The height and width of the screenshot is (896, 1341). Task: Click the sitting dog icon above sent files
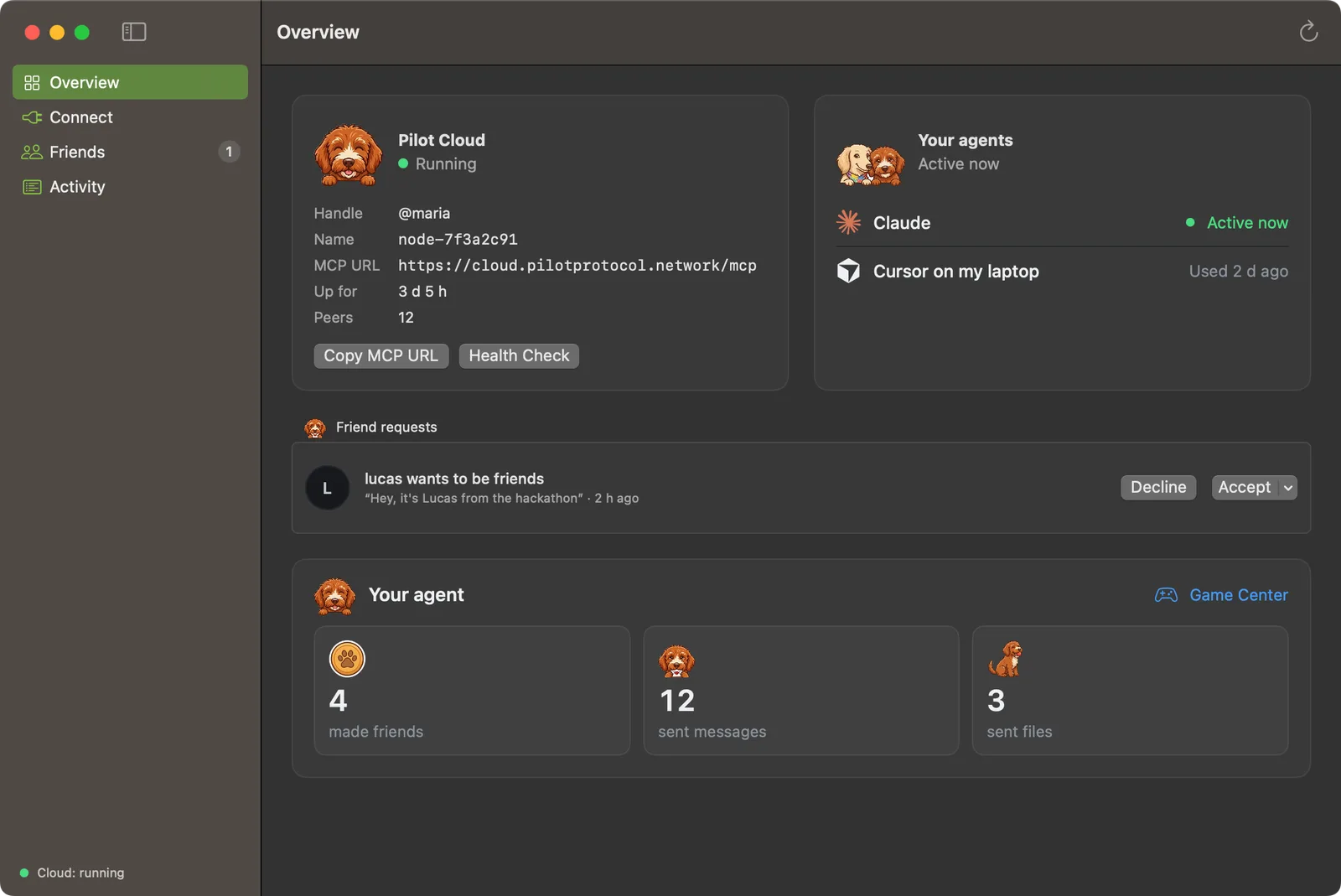1005,659
